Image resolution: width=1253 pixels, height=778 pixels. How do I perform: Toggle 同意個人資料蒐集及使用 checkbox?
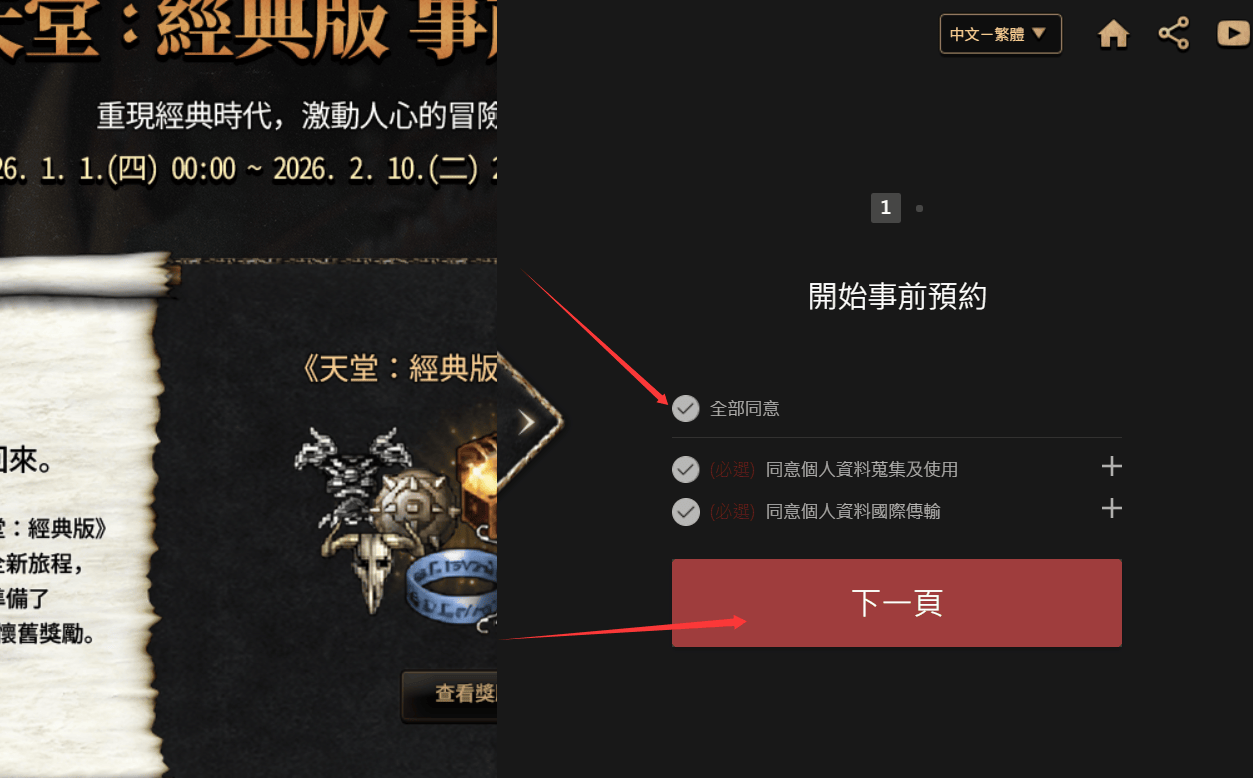click(x=685, y=469)
